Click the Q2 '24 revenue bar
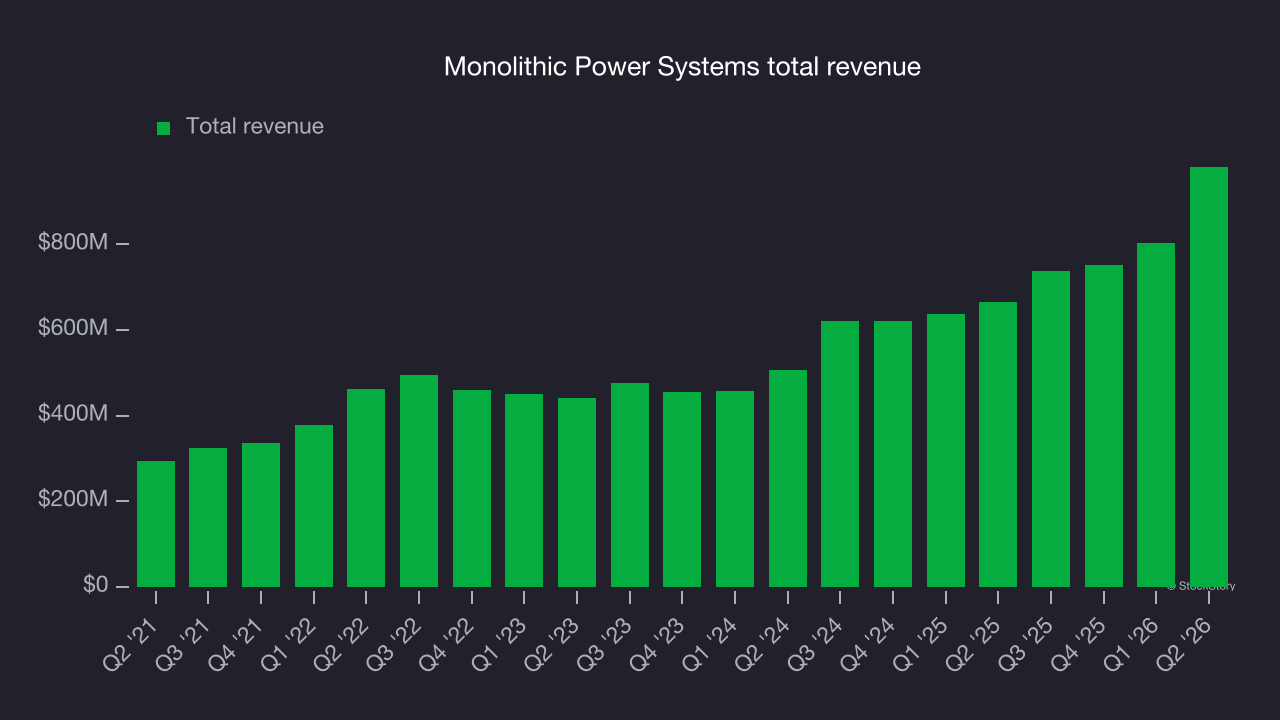This screenshot has width=1280, height=720. [788, 479]
